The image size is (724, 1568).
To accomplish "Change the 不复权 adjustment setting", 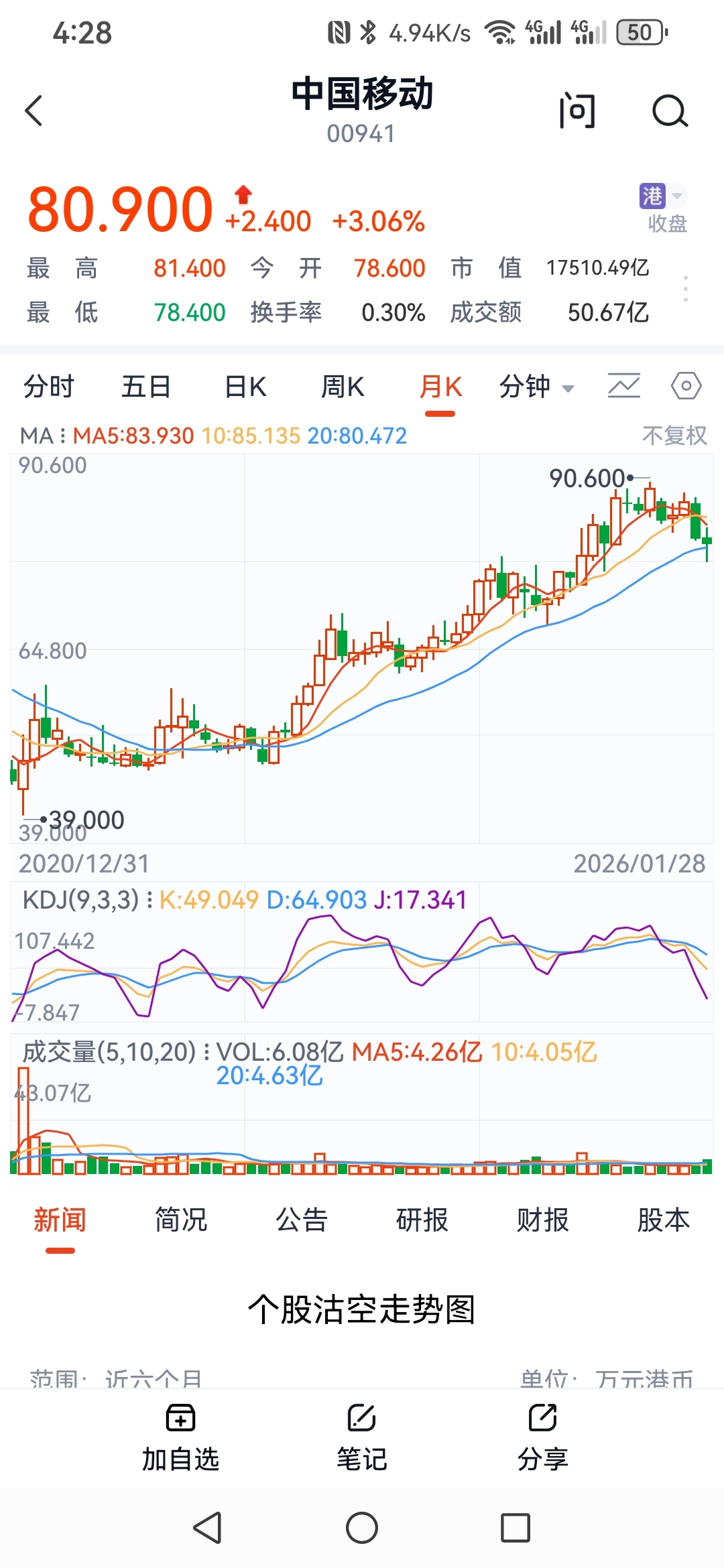I will coord(674,436).
